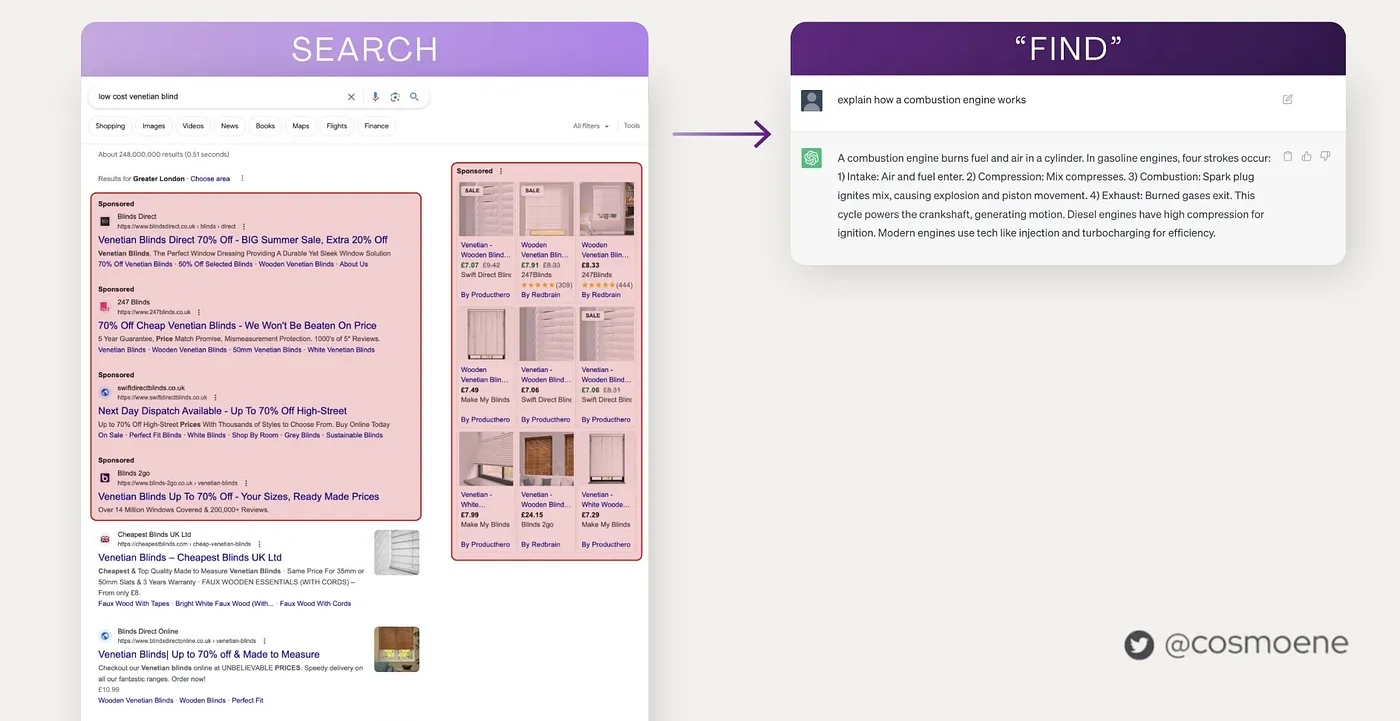Open three-dot menu beside the cheapestblinds.com URL
The image size is (1400, 721).
(x=260, y=544)
